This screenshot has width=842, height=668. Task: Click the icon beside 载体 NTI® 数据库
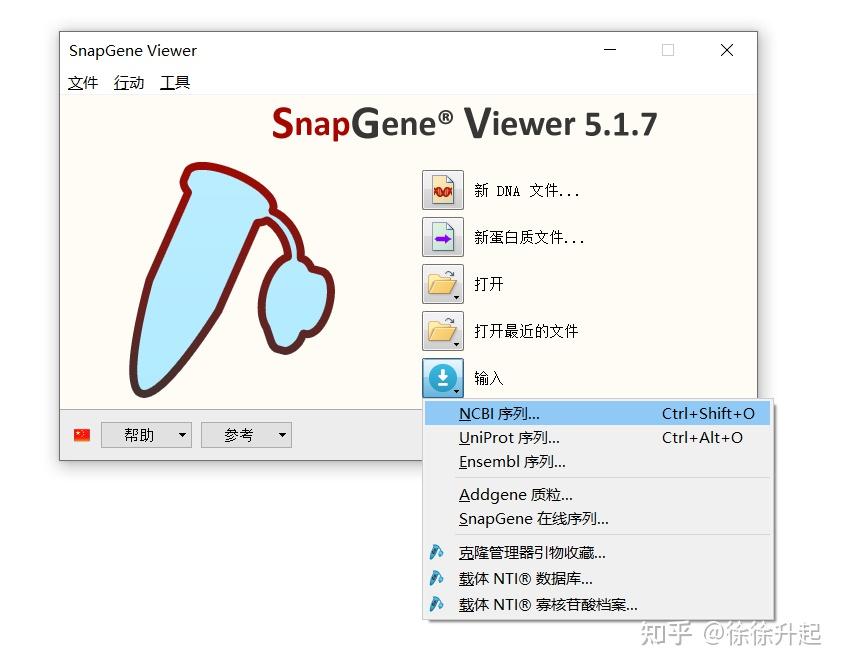[437, 577]
